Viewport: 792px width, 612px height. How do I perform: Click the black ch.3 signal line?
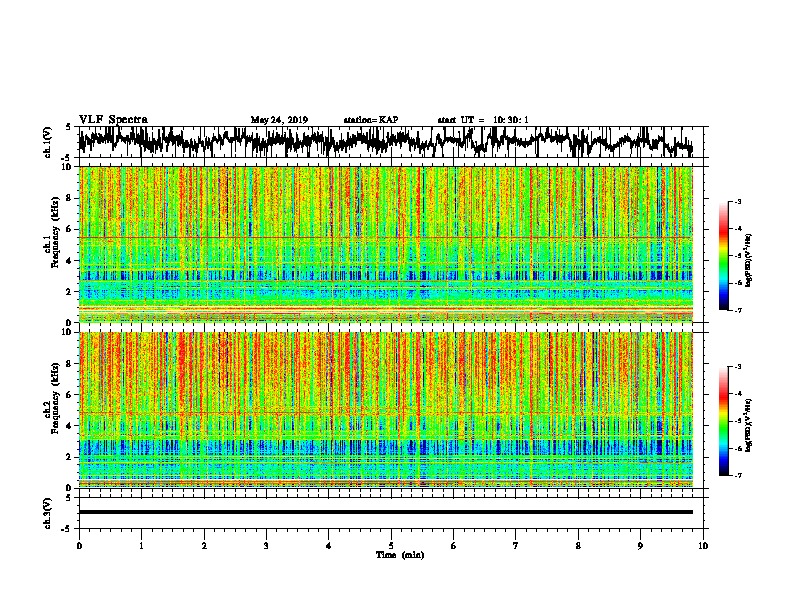386,512
